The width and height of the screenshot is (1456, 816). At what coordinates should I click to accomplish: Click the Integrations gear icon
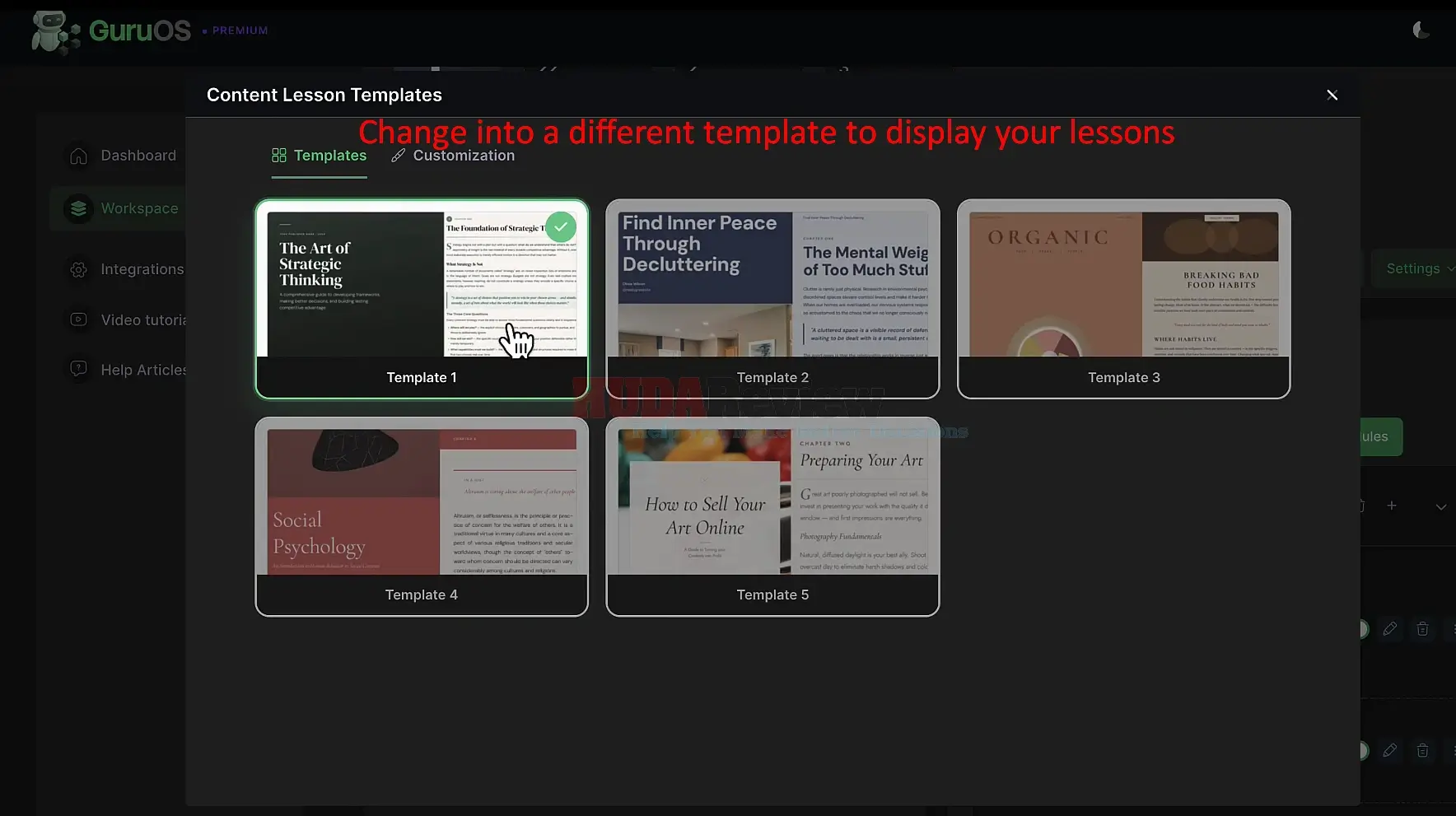78,269
